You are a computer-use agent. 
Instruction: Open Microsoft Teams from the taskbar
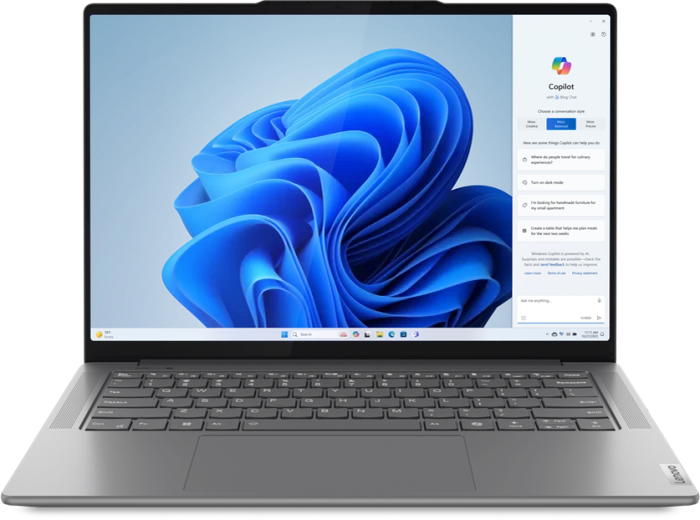(416, 334)
